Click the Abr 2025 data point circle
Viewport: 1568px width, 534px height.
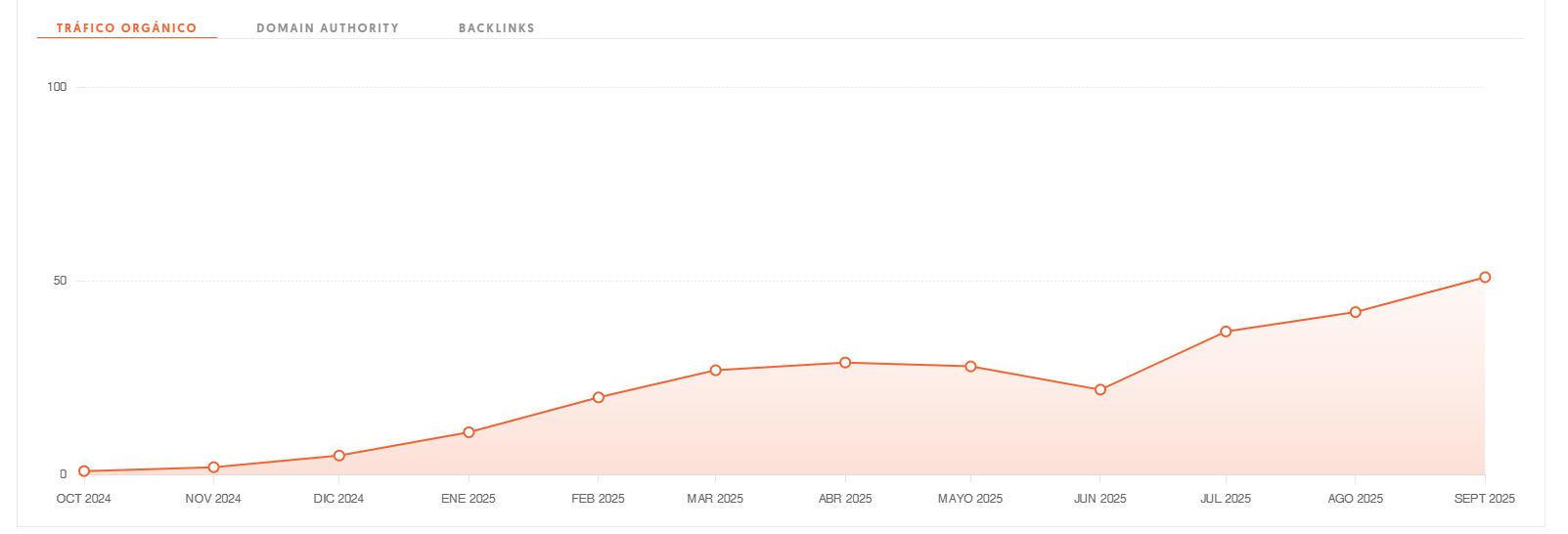pos(845,363)
